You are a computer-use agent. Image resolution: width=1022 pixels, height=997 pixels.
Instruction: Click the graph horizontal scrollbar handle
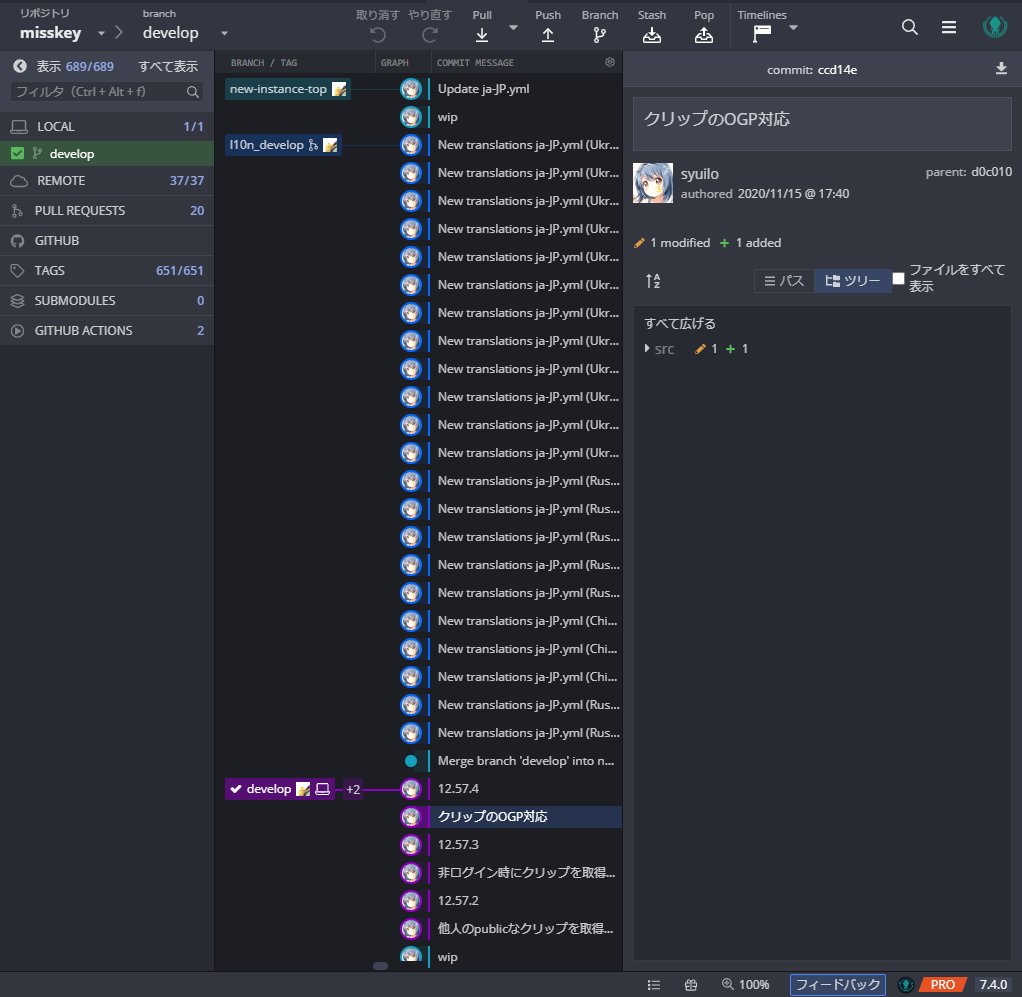381,966
